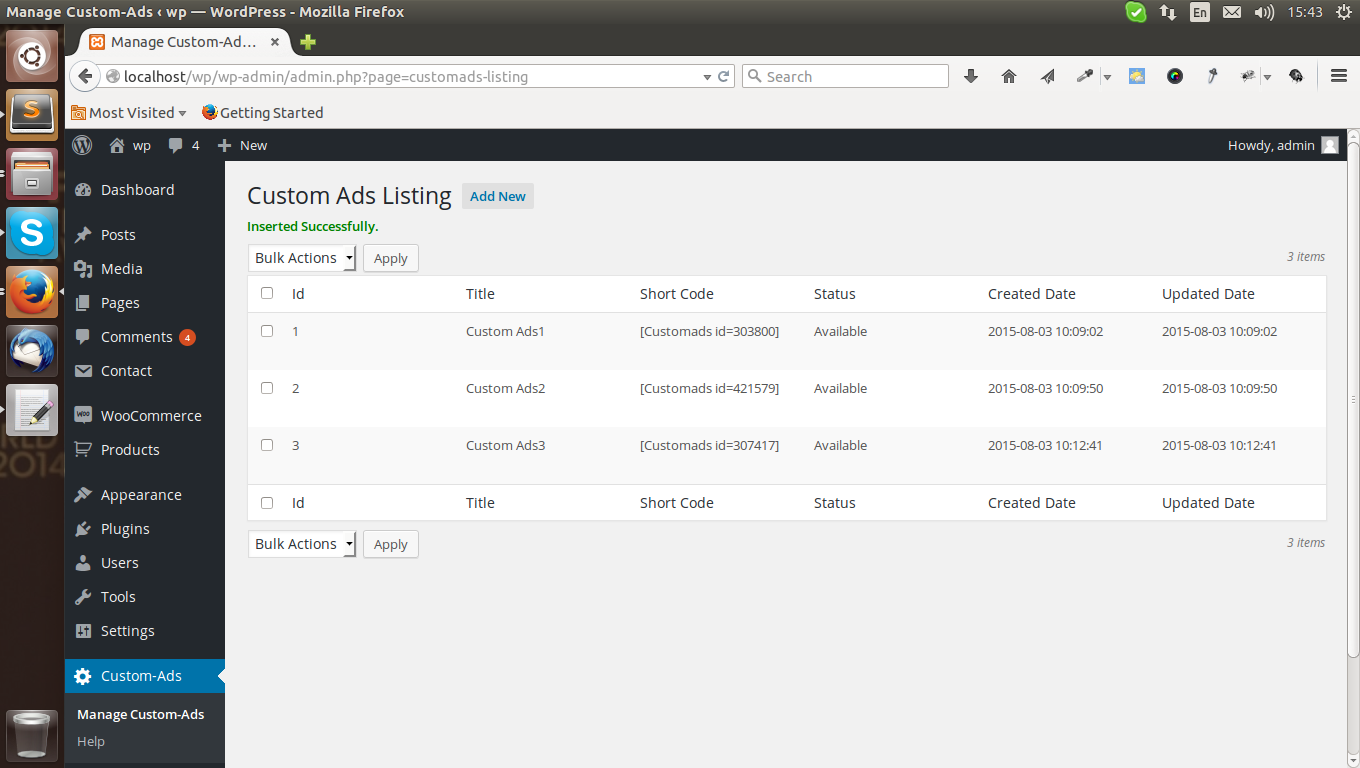The width and height of the screenshot is (1360, 768).
Task: Click the page vertical scrollbar
Action: [1353, 400]
